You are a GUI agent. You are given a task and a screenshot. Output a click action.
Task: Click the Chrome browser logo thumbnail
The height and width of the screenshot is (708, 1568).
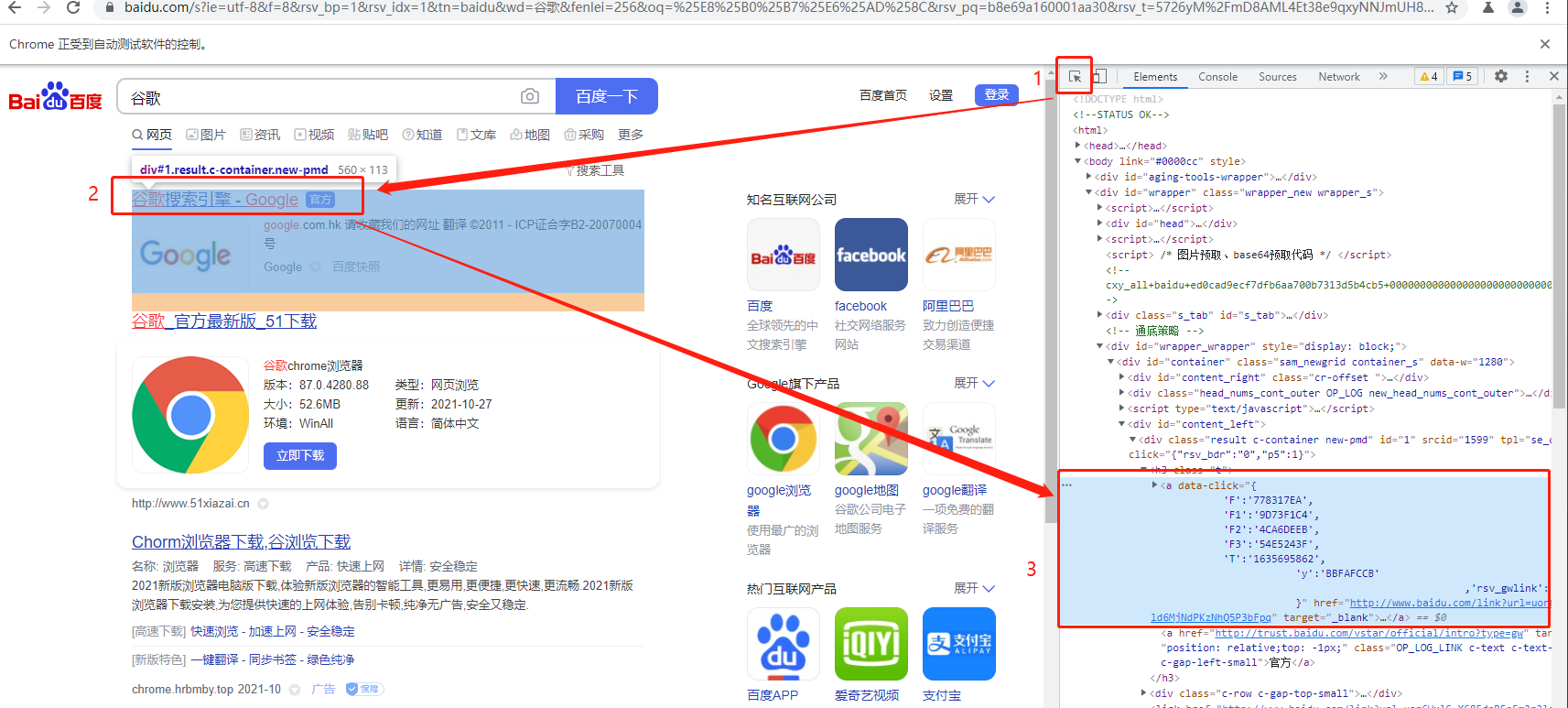pos(190,415)
